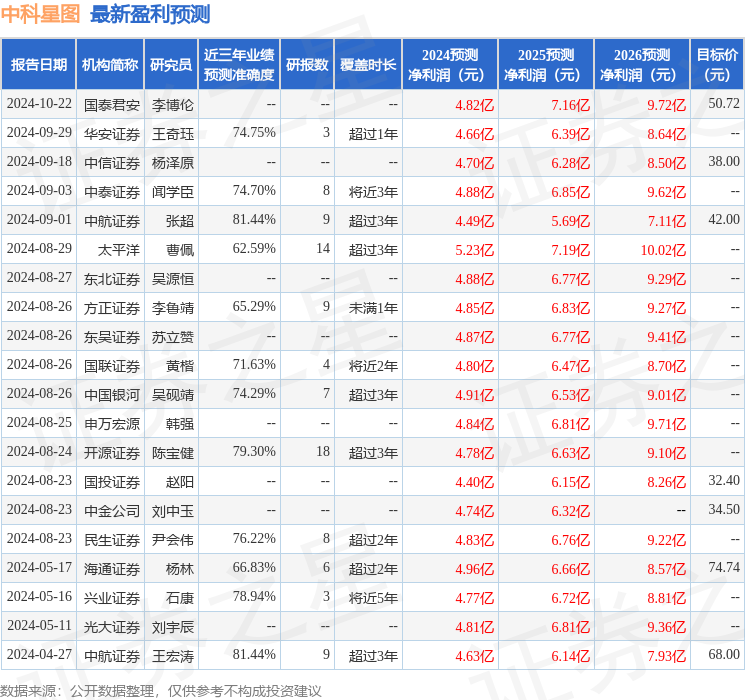Click the 覆盖时长 column header

coord(368,65)
